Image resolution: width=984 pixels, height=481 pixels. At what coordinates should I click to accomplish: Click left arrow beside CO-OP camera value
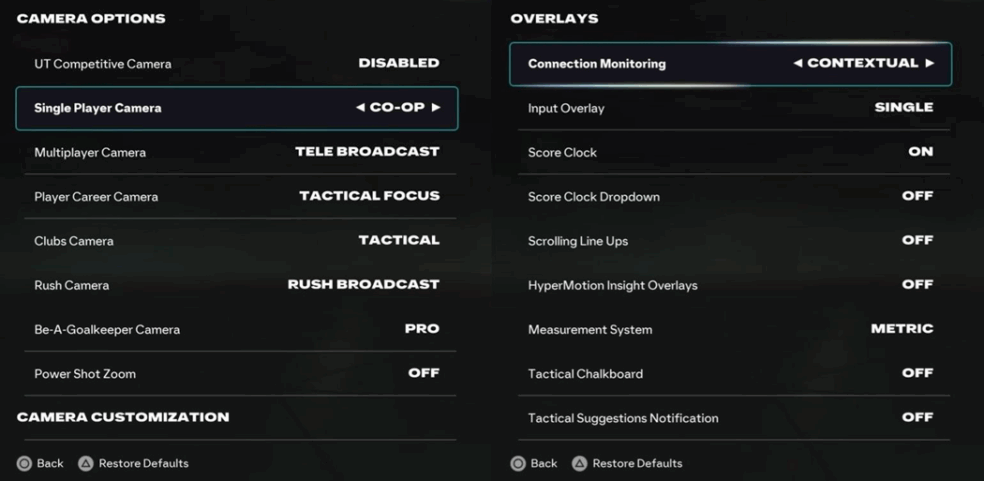360,108
